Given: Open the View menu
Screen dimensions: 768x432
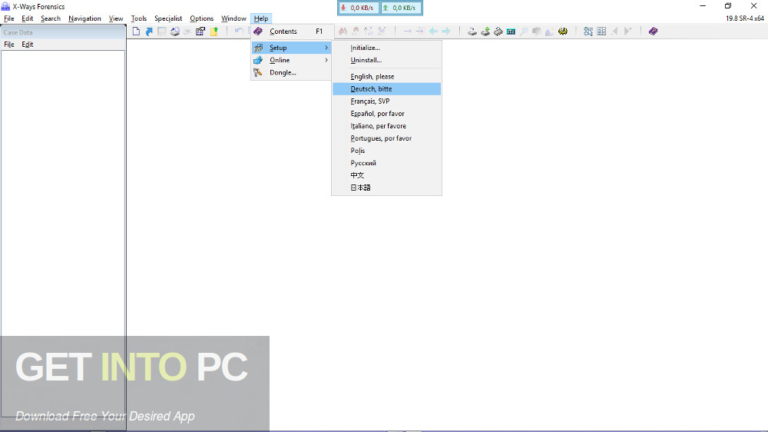Looking at the screenshot, I should (116, 19).
